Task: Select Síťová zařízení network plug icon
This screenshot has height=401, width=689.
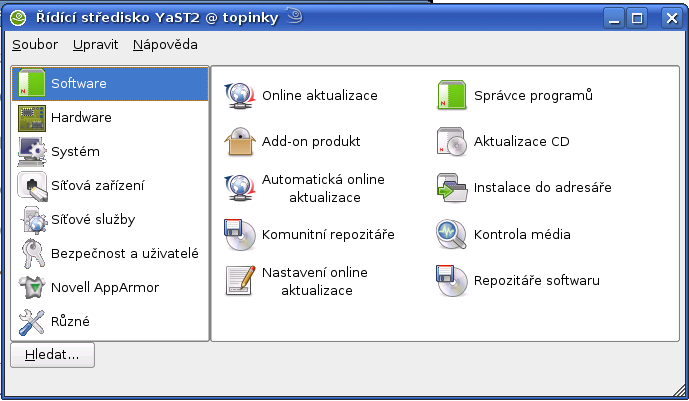Action: click(x=32, y=186)
